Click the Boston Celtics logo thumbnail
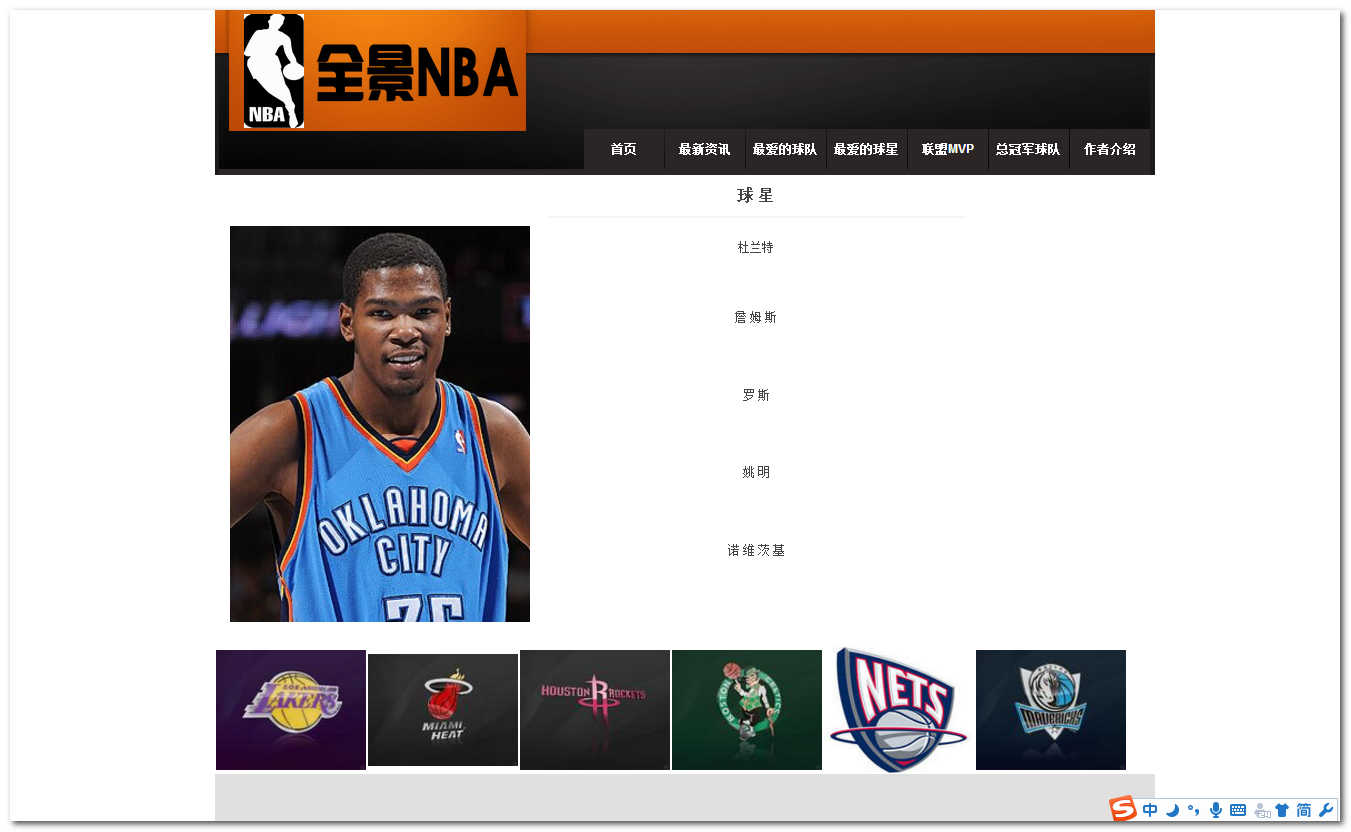 [747, 710]
